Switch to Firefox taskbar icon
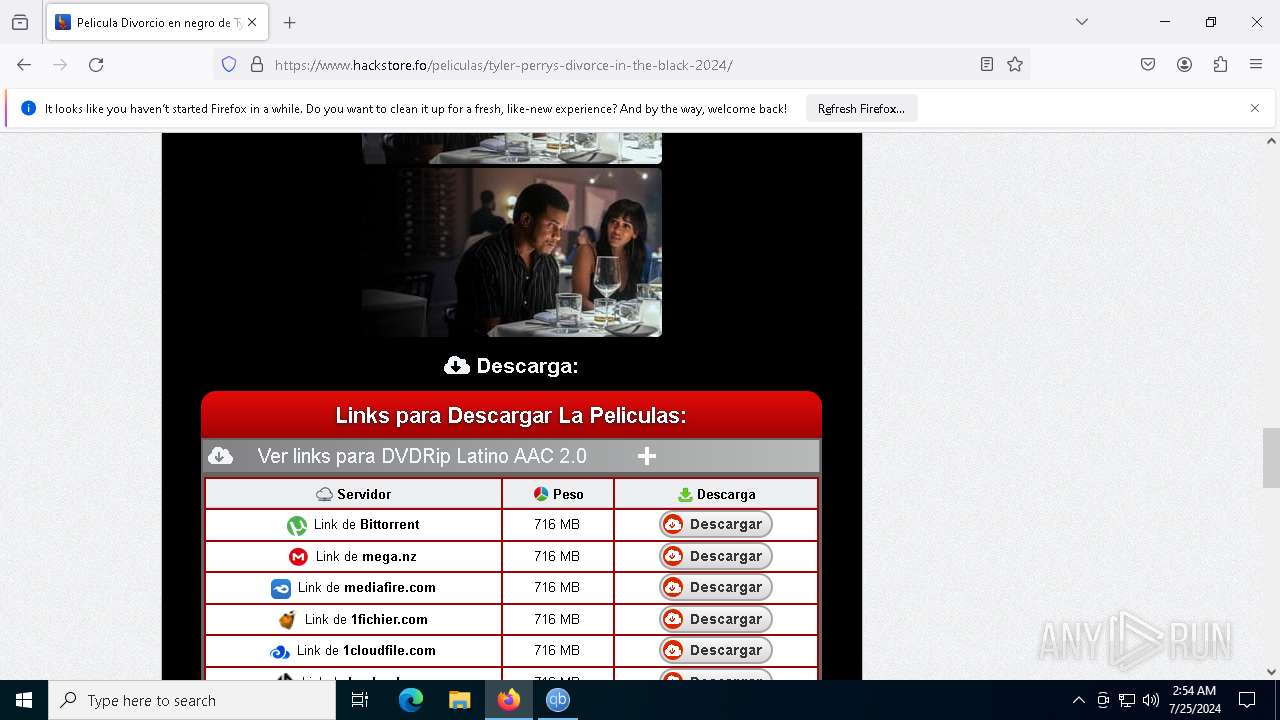 [x=509, y=700]
